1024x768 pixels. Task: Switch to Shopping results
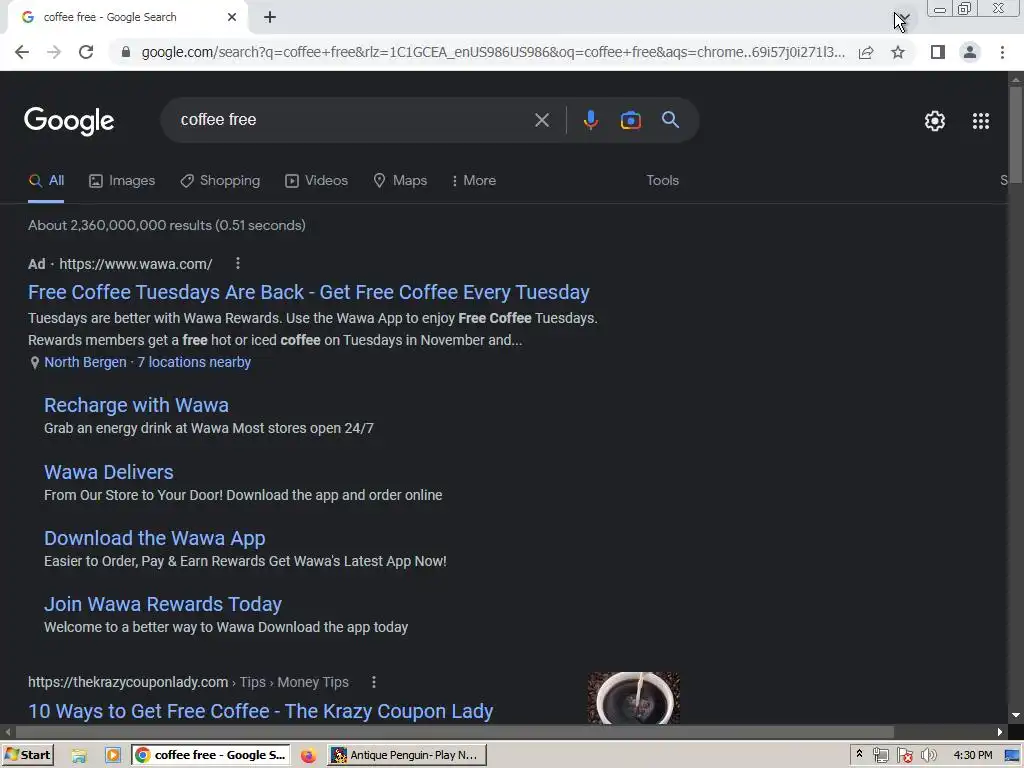click(x=220, y=181)
